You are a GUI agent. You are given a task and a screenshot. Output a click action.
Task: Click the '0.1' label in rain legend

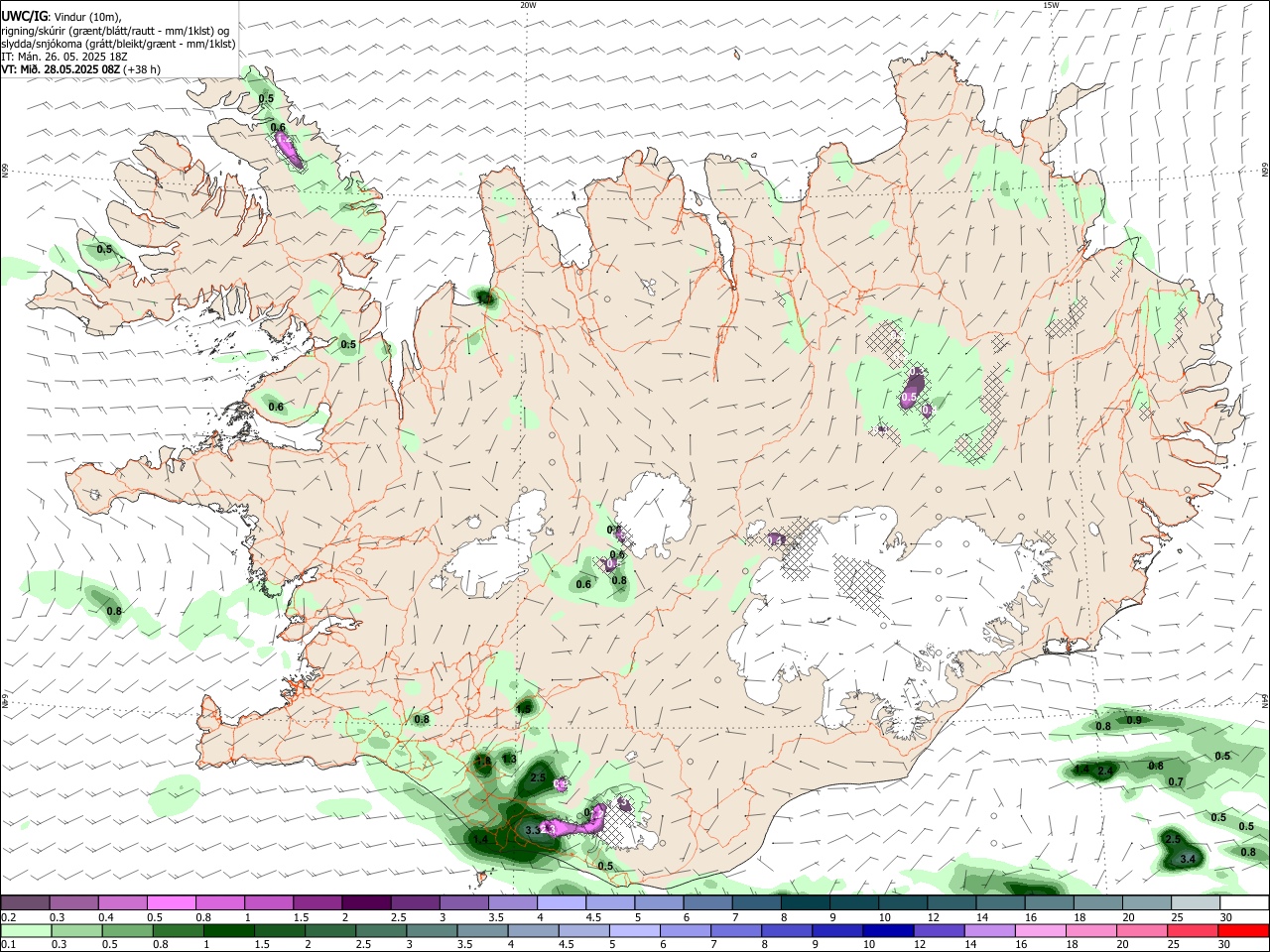tap(9, 945)
